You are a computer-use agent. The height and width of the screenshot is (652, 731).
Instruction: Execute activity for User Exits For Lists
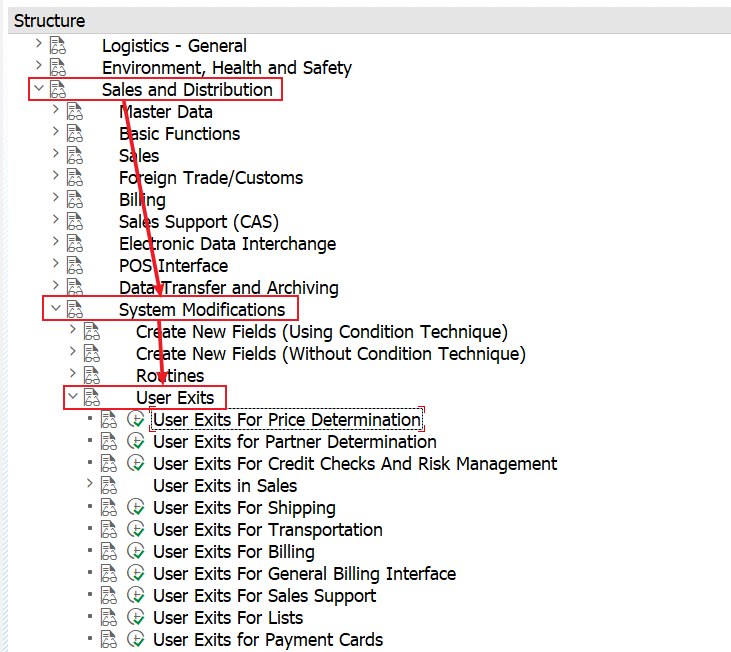[136, 617]
